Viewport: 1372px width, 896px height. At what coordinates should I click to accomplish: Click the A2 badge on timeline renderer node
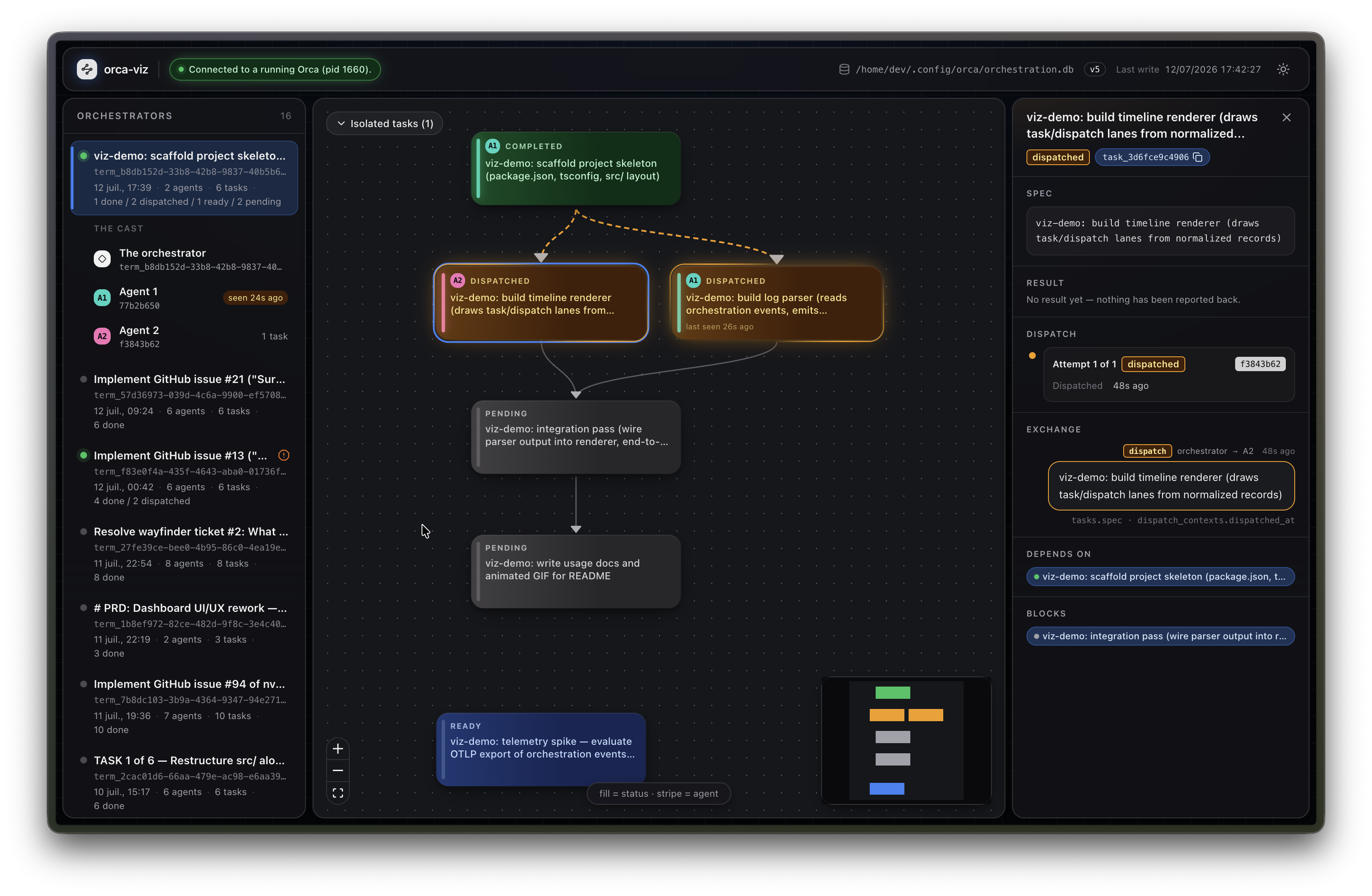coord(457,281)
